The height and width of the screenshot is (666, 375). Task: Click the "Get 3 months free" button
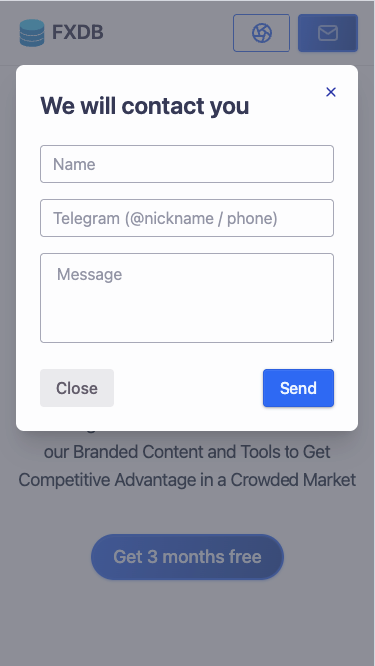(187, 557)
